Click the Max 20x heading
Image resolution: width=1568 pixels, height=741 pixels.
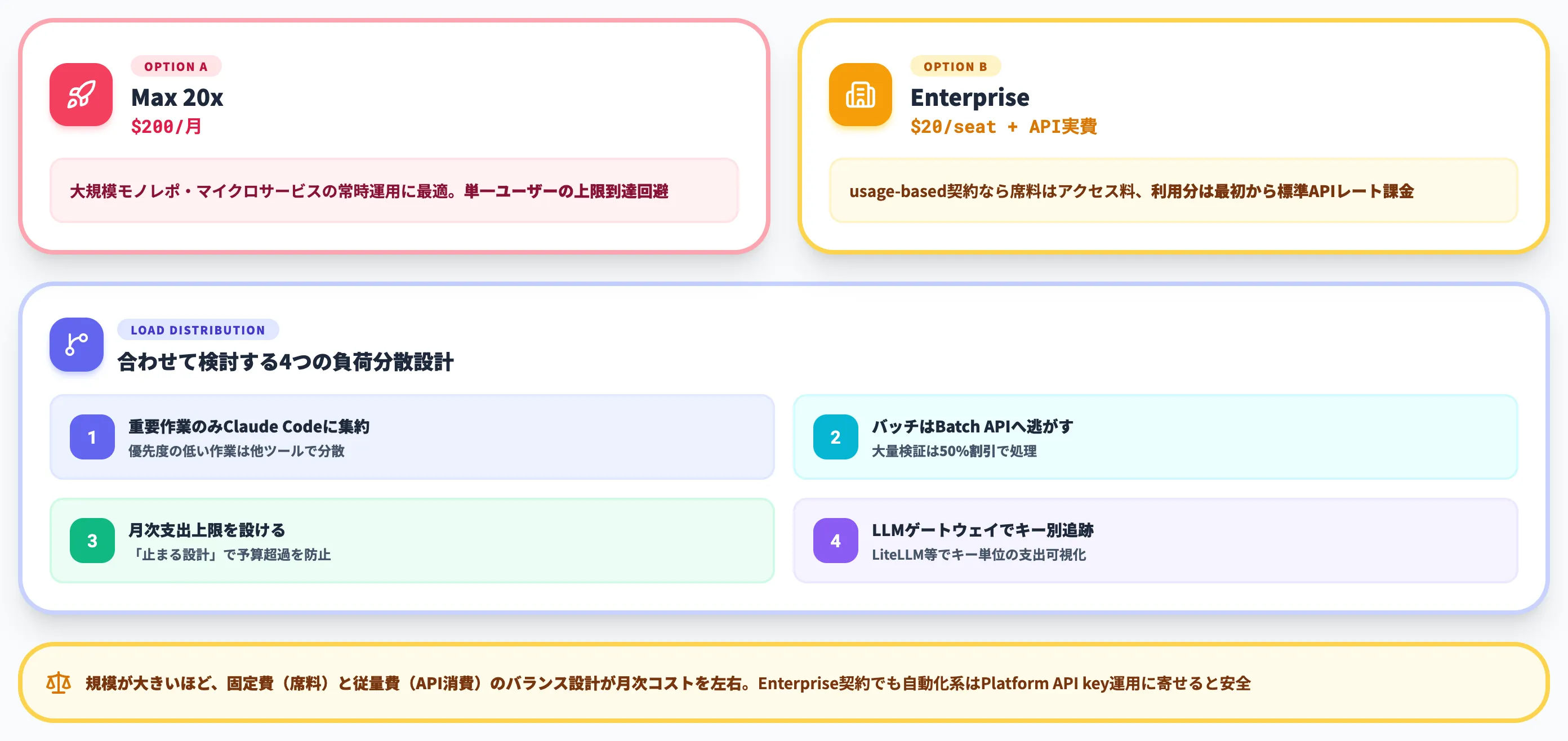pyautogui.click(x=177, y=97)
